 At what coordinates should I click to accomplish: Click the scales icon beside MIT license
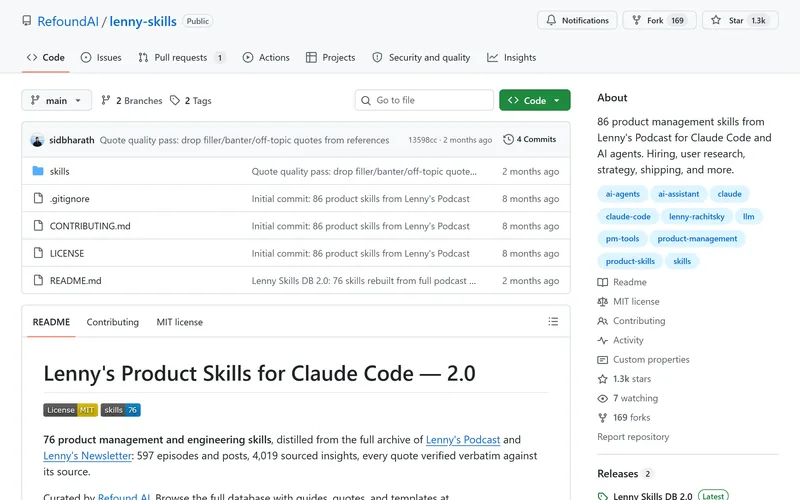[603, 302]
